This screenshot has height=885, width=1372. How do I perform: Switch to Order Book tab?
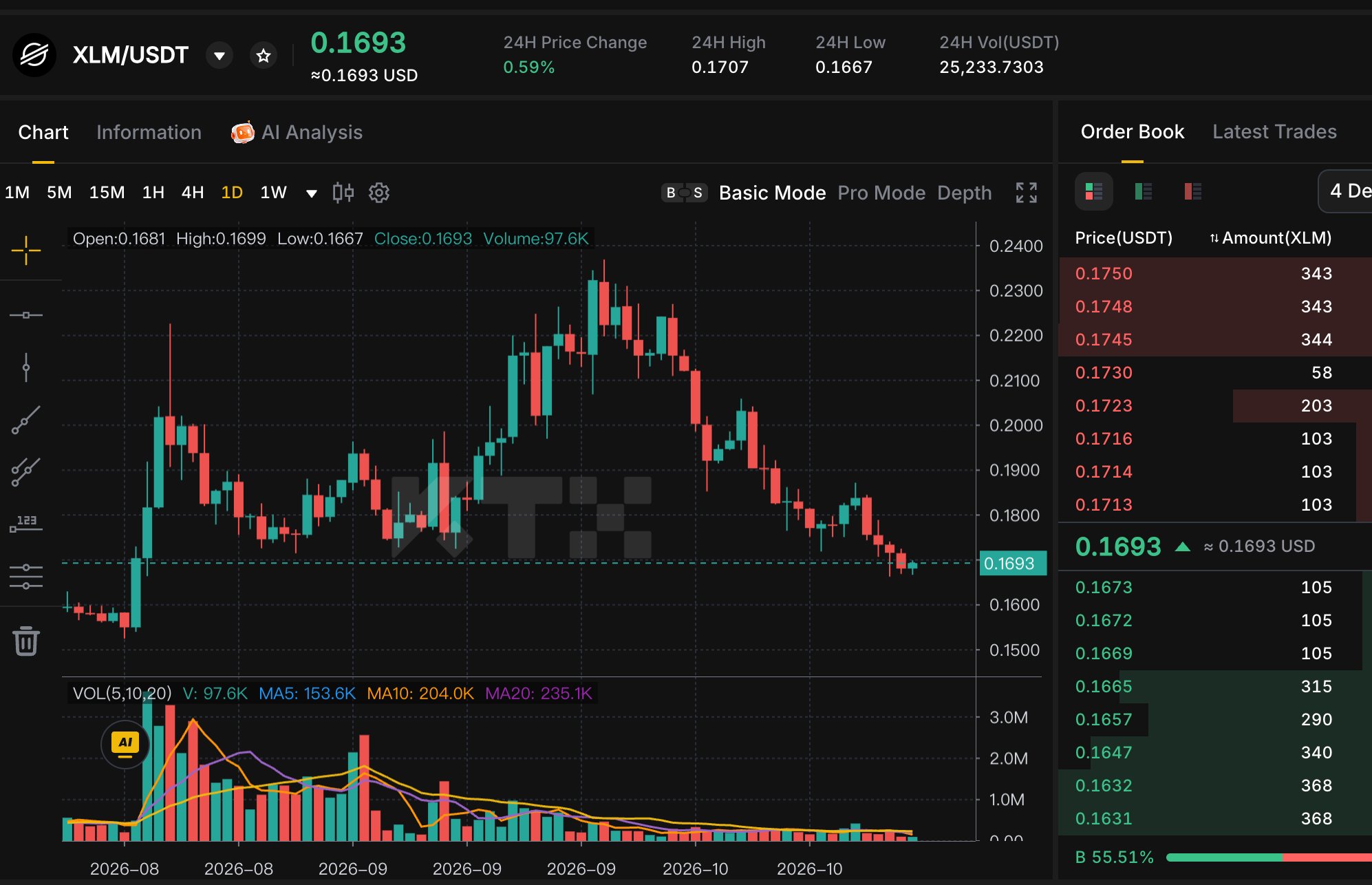point(1133,131)
